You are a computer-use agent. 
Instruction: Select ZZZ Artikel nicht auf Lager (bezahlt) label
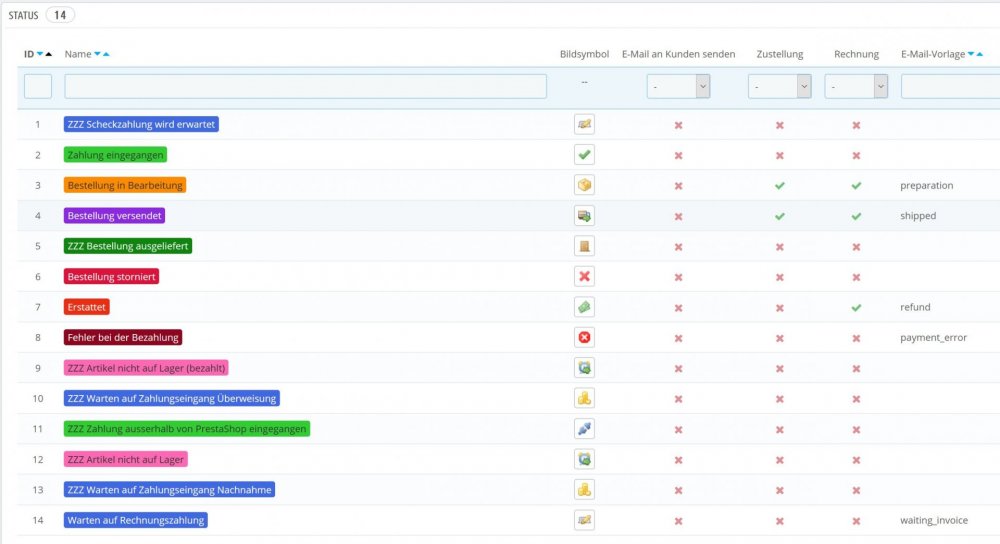click(x=146, y=368)
